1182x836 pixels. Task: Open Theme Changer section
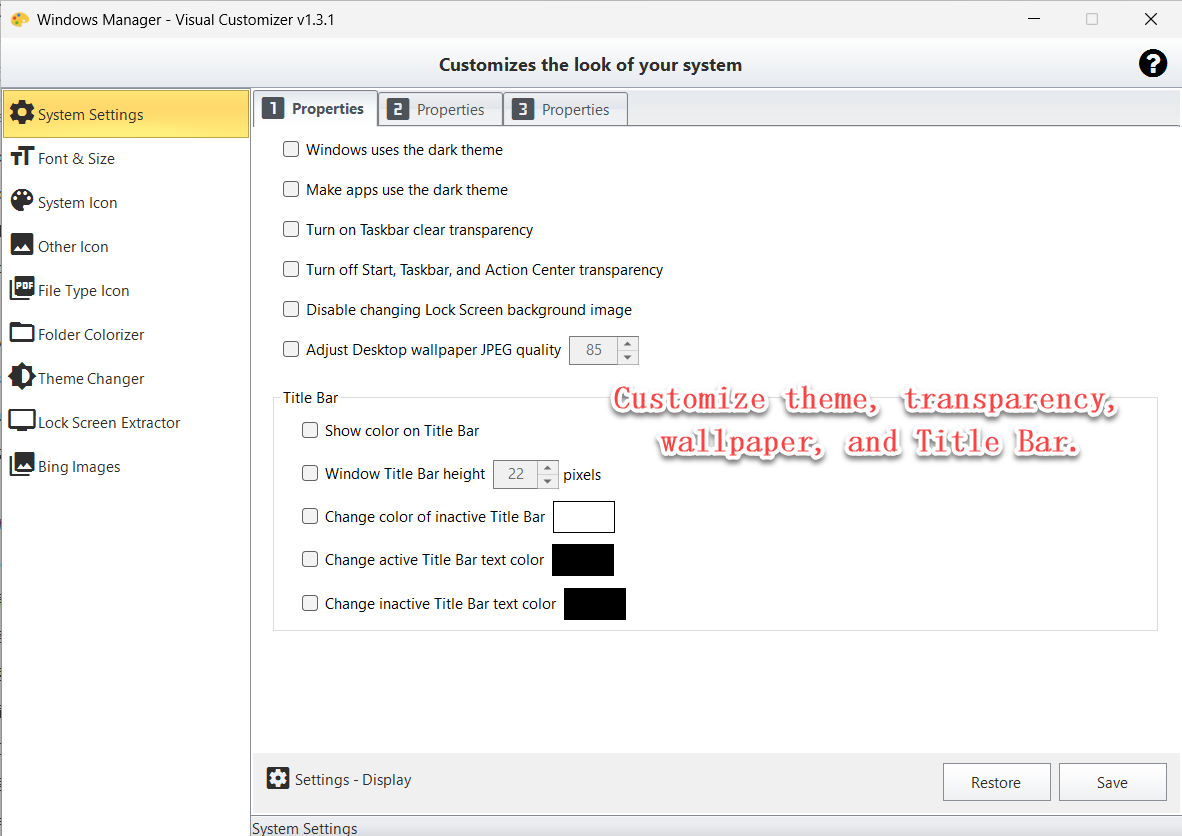pyautogui.click(x=126, y=378)
